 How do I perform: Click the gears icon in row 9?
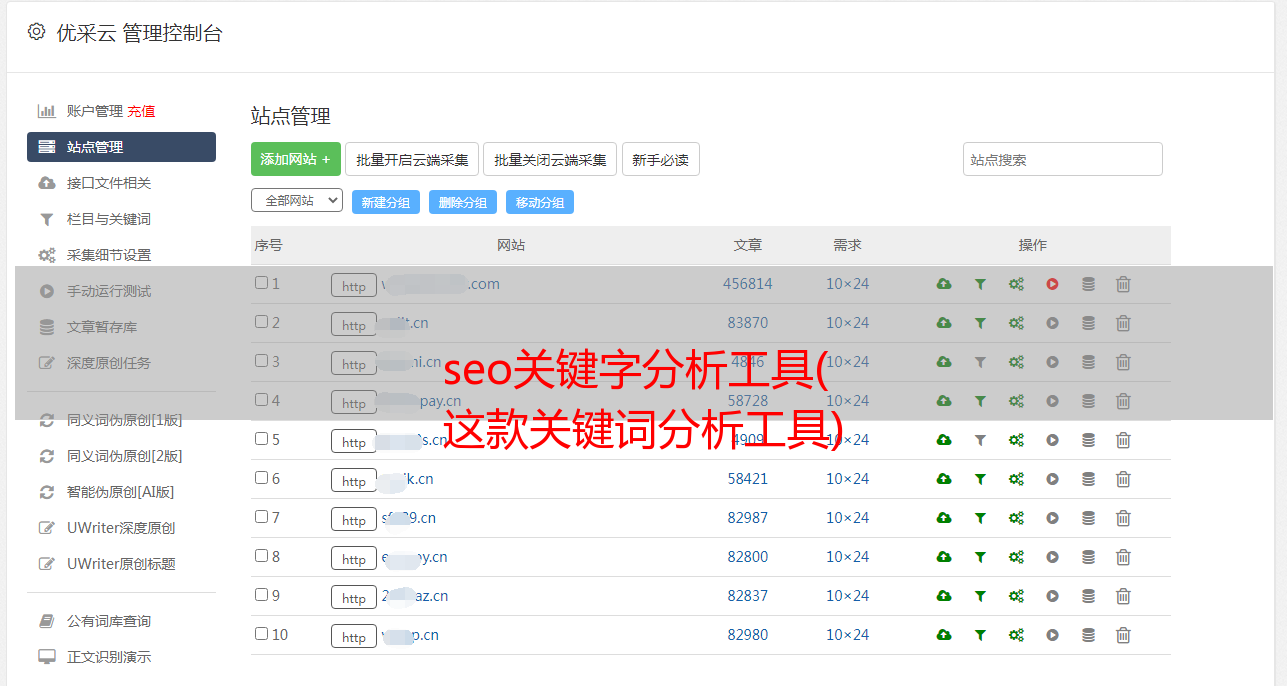pos(1016,596)
